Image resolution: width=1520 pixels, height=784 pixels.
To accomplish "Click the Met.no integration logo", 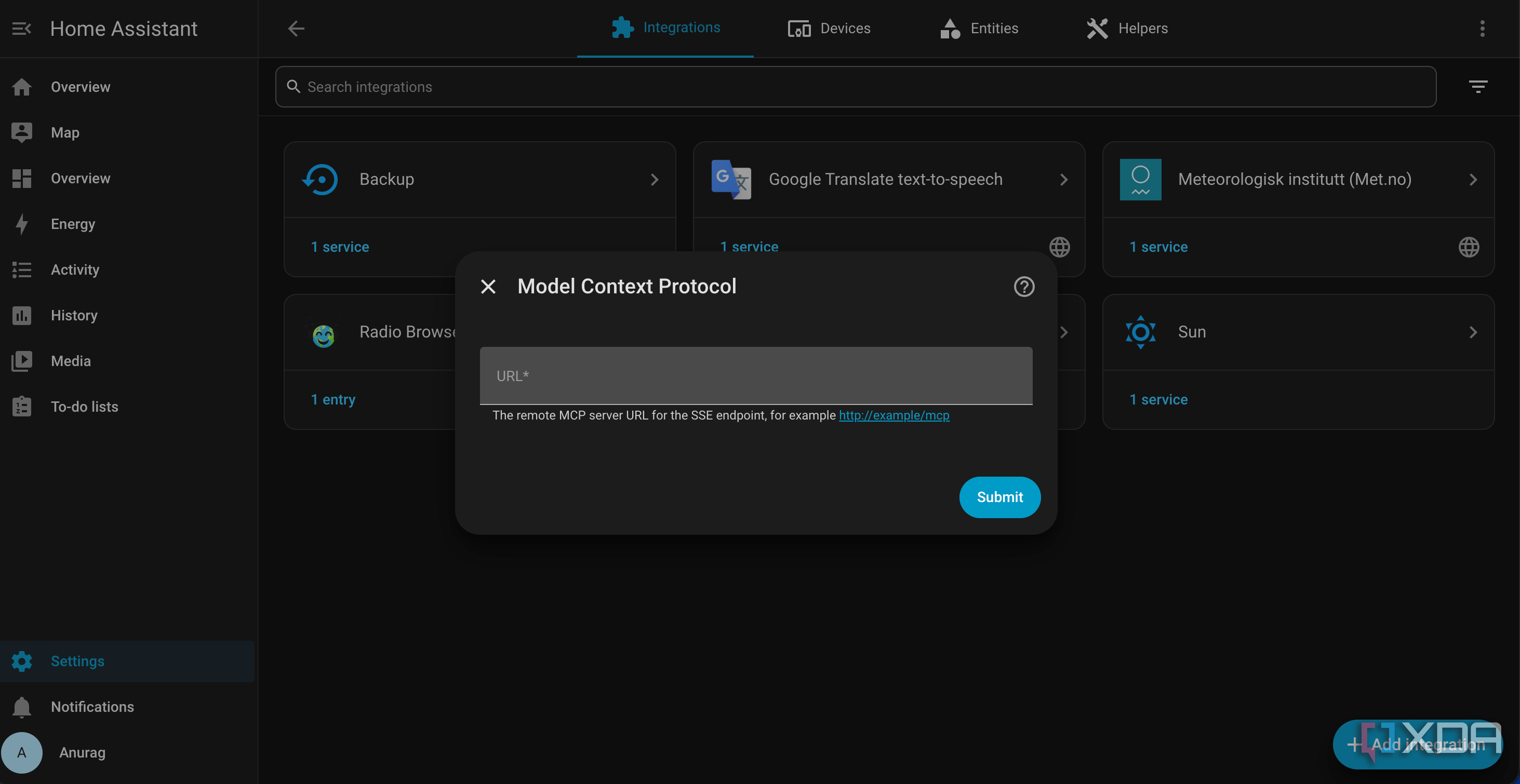I will click(x=1141, y=179).
